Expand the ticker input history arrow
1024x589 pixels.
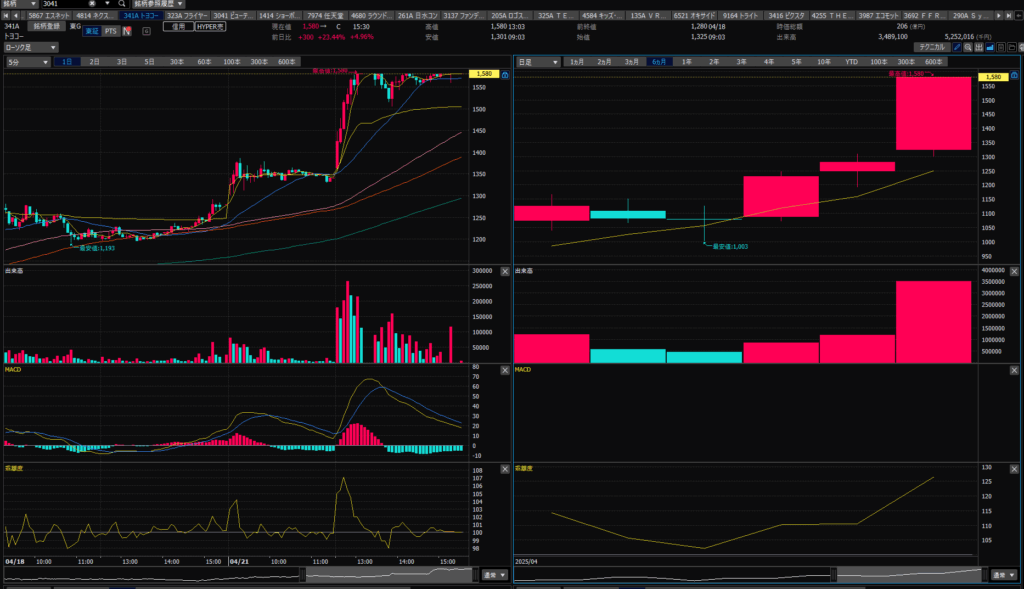[x=107, y=4]
